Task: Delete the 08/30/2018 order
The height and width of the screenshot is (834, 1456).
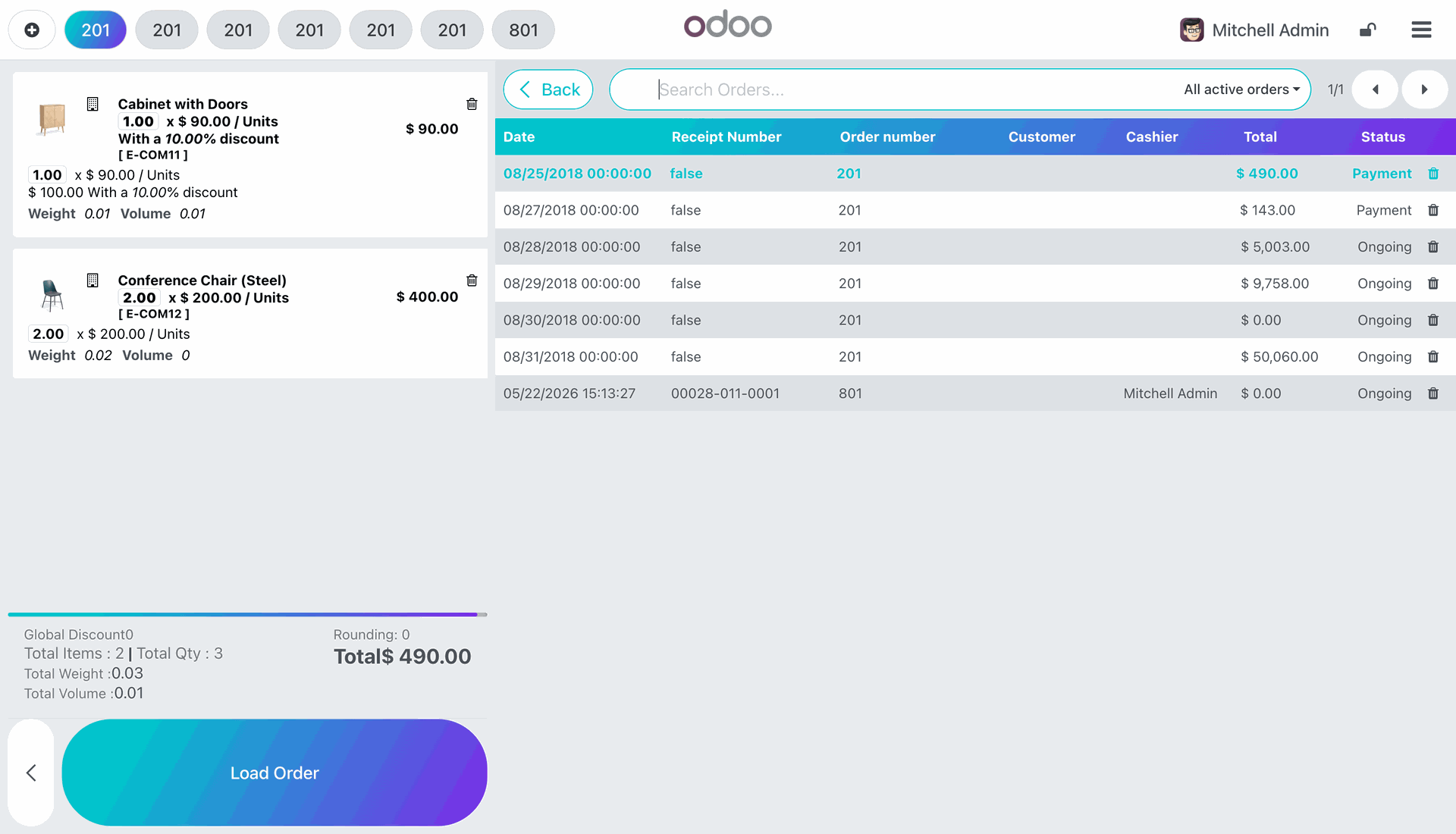Action: point(1433,320)
